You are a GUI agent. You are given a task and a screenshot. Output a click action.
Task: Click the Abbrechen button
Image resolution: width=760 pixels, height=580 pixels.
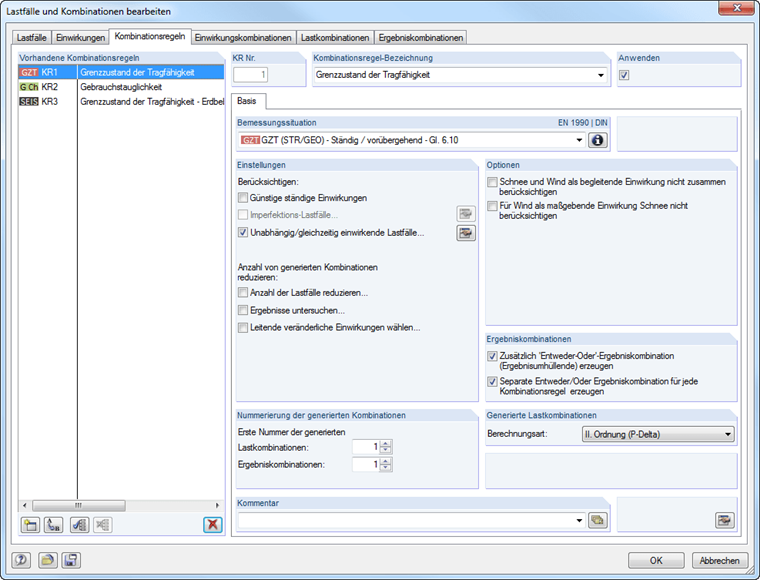tap(719, 560)
